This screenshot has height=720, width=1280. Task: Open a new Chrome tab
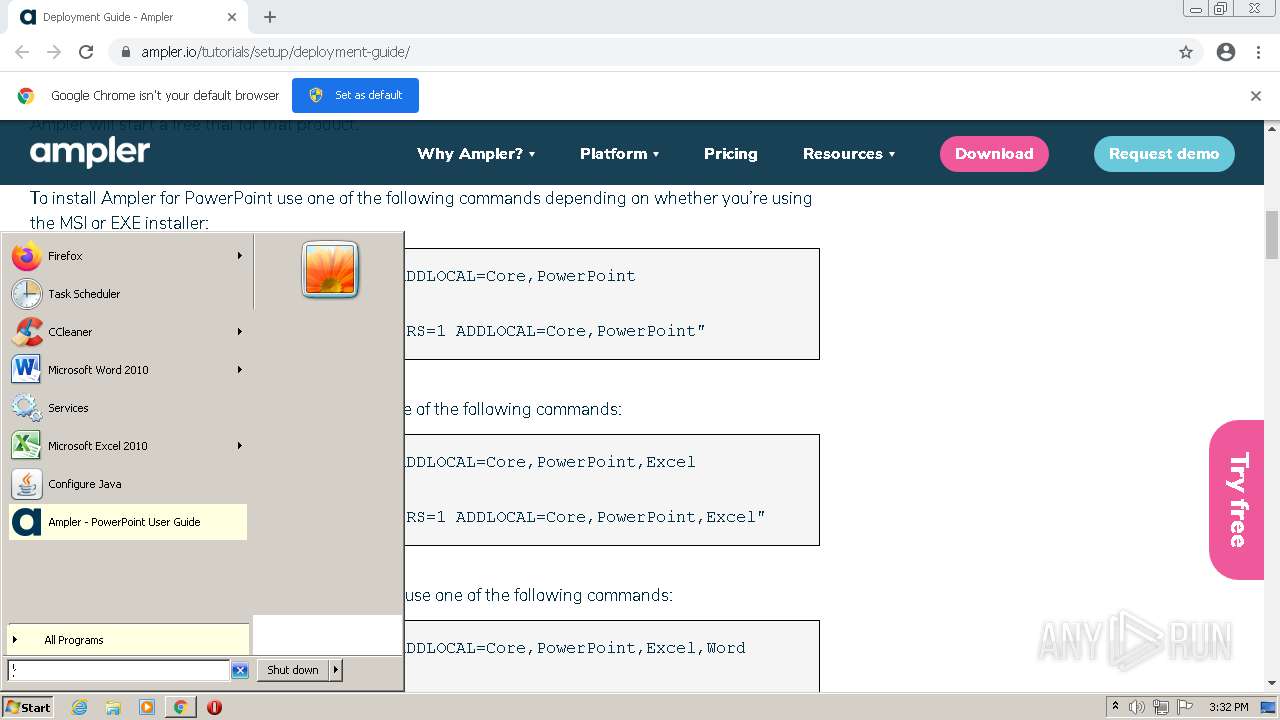pos(270,17)
